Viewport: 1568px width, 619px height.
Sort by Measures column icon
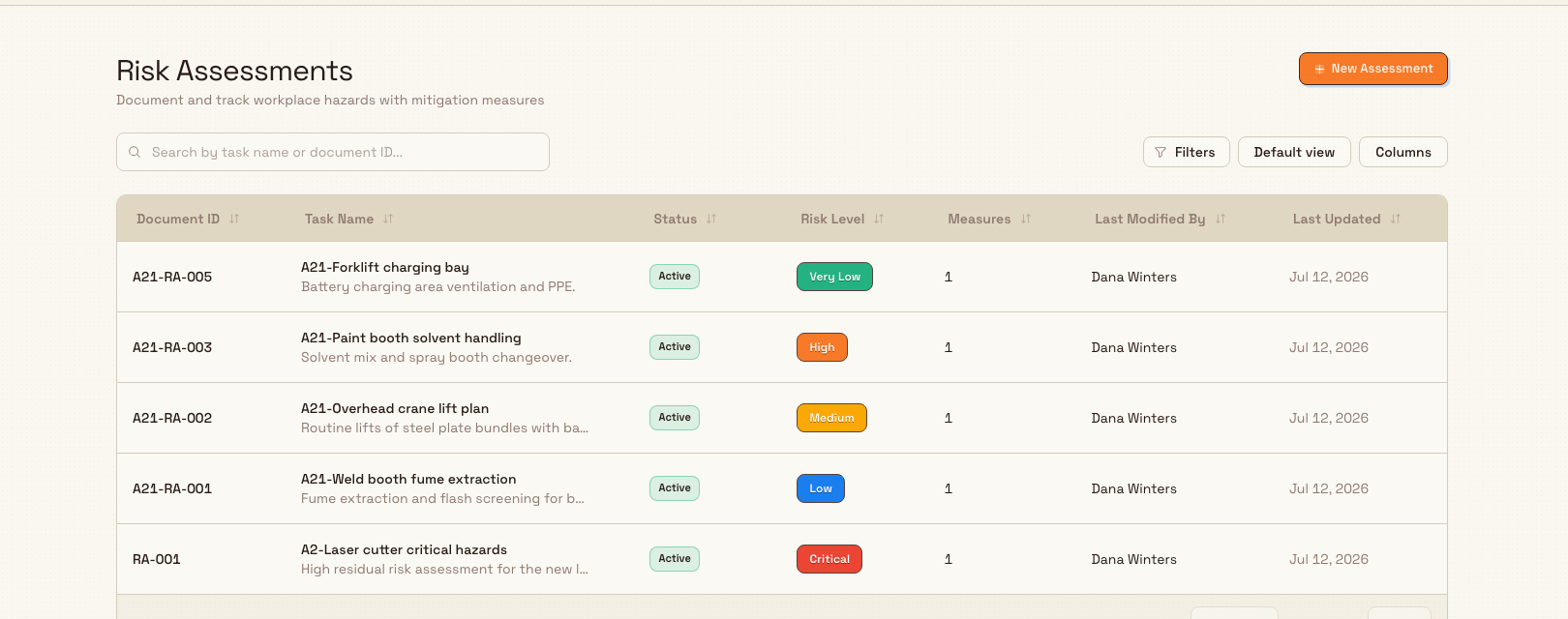tap(1026, 219)
